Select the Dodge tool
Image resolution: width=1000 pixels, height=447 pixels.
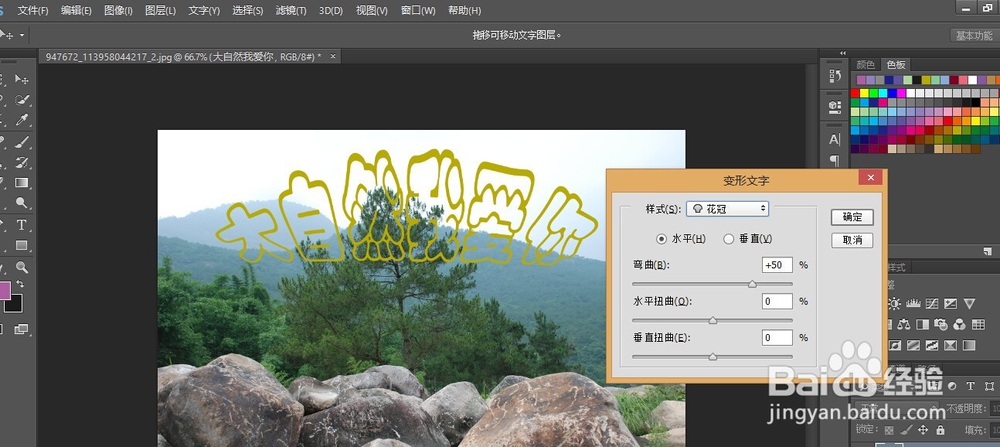(22, 203)
